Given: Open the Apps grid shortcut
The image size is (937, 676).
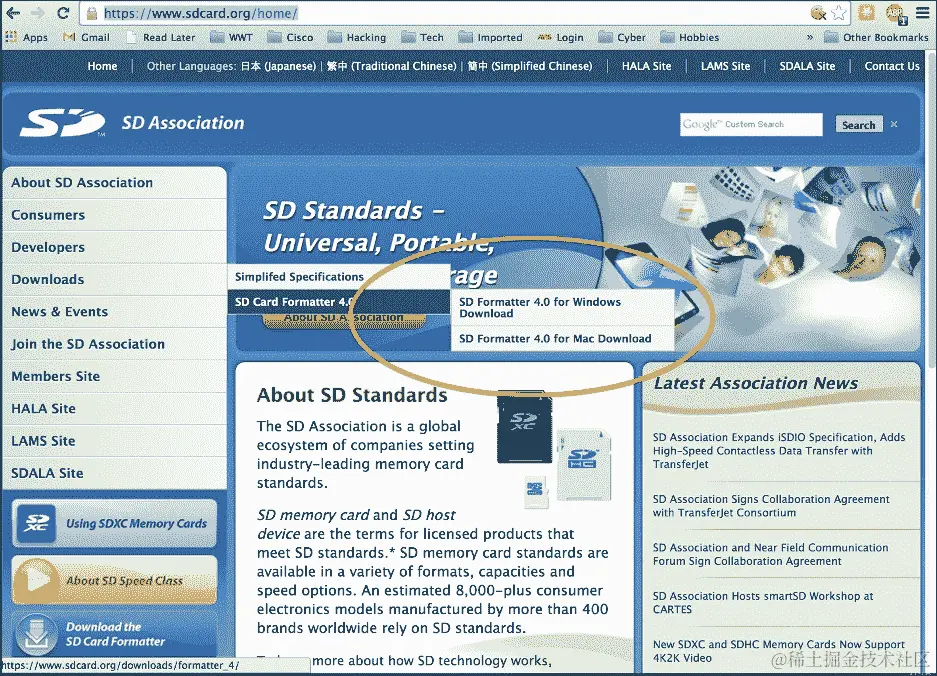Looking at the screenshot, I should point(27,37).
